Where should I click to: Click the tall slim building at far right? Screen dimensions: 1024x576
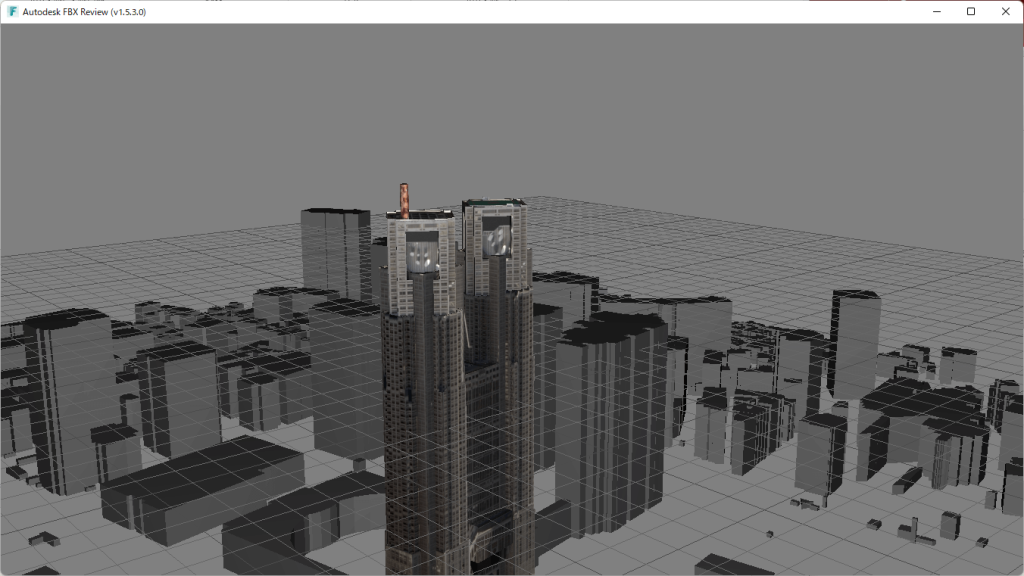[854, 340]
